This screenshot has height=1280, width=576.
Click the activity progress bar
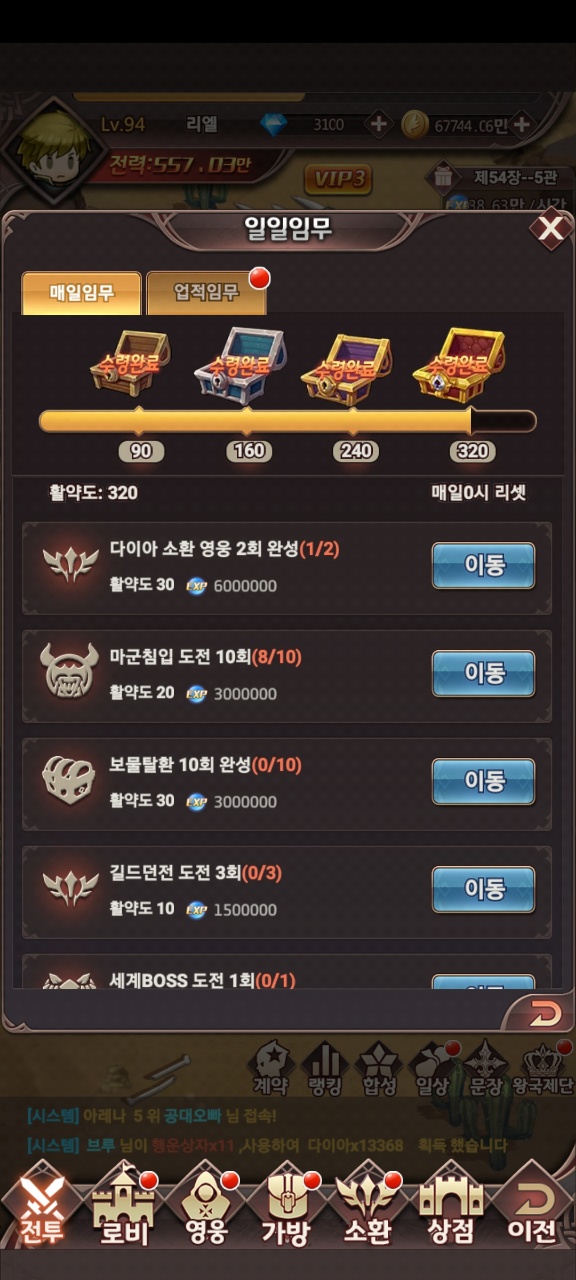[287, 421]
